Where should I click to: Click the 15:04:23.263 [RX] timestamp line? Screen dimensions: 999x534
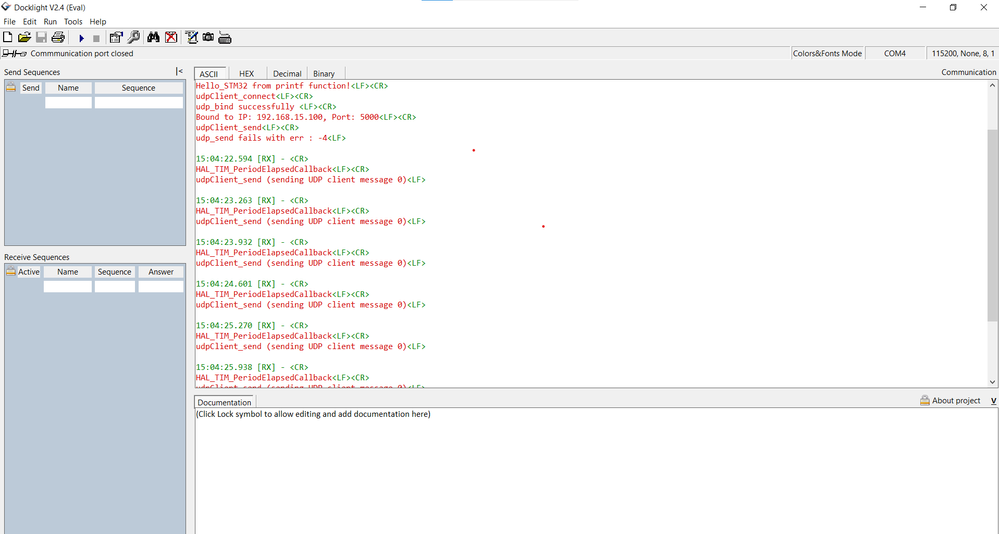(x=252, y=200)
